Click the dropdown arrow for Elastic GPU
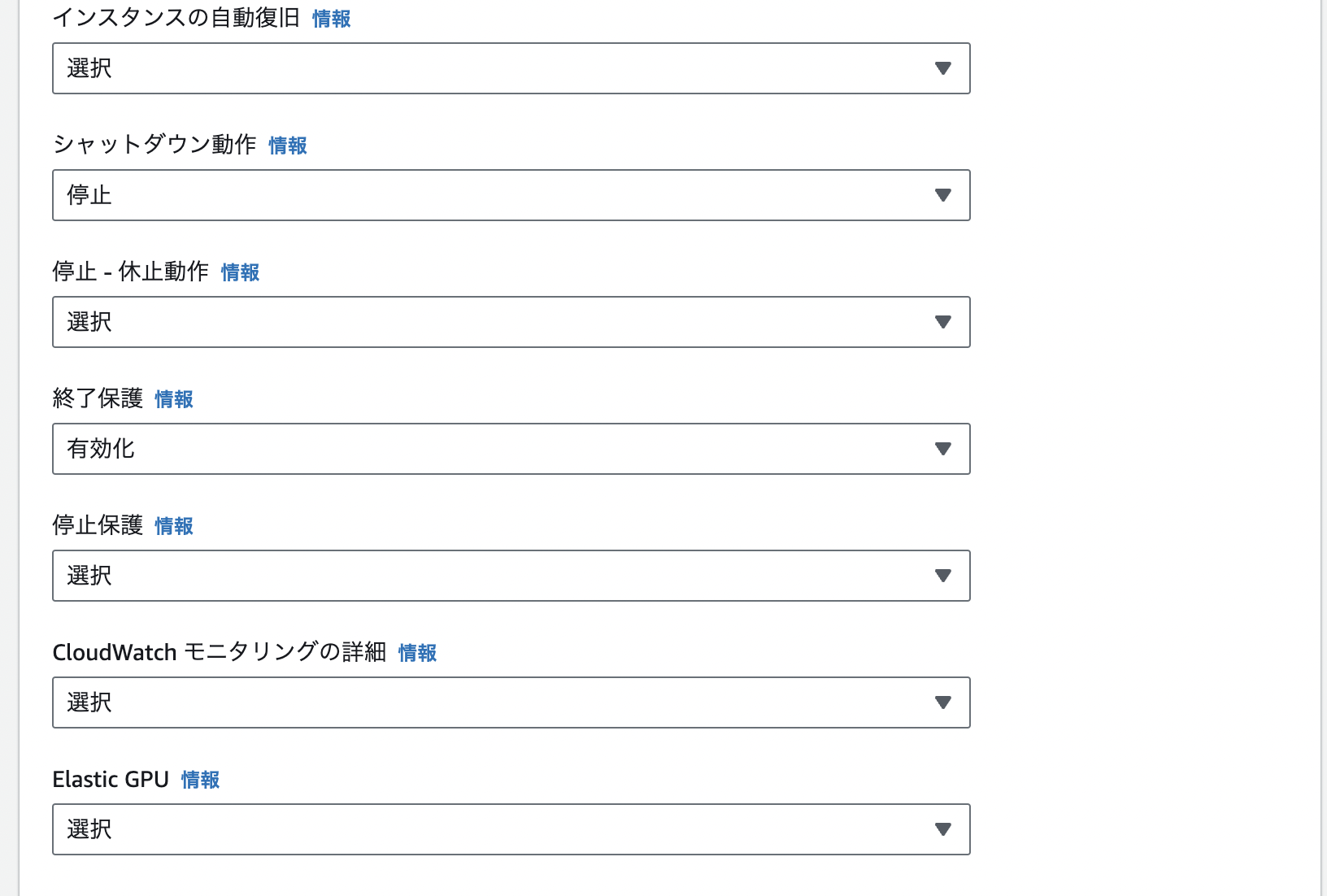This screenshot has width=1327, height=896. pyautogui.click(x=943, y=829)
